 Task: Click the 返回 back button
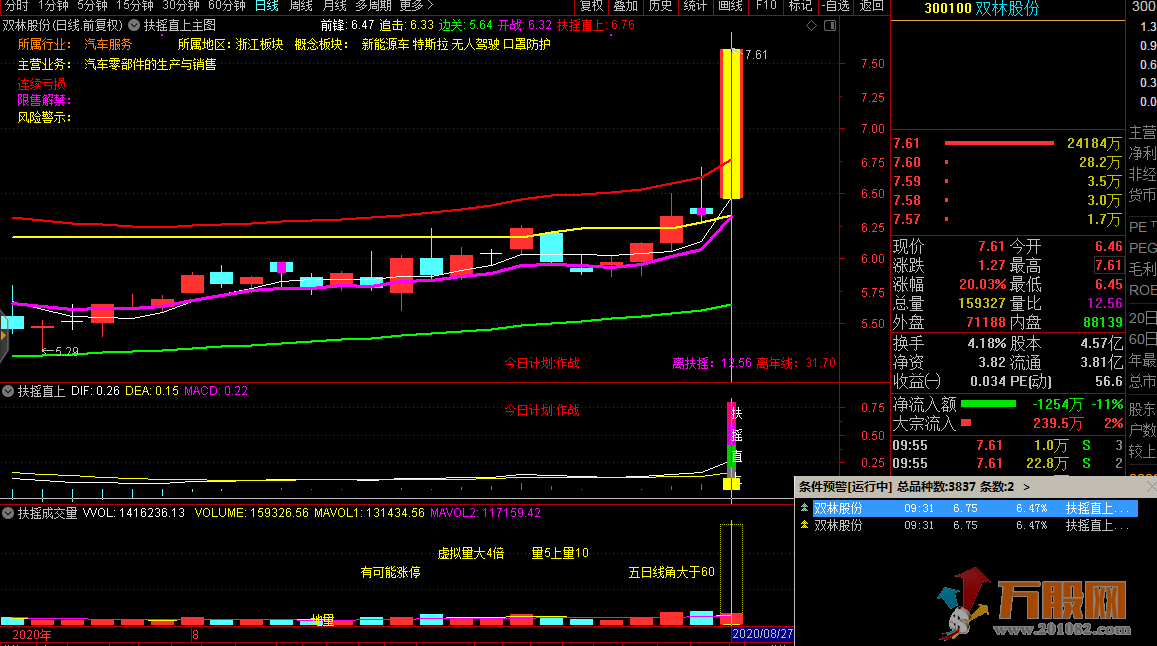coord(871,6)
